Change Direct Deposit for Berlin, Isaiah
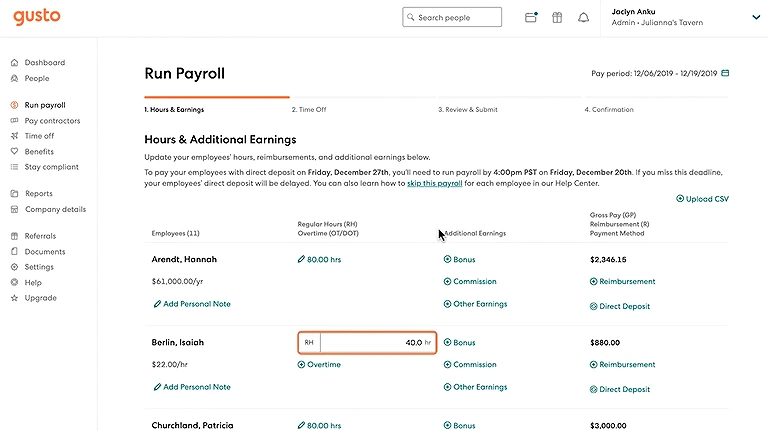This screenshot has width=768, height=431. 620,390
